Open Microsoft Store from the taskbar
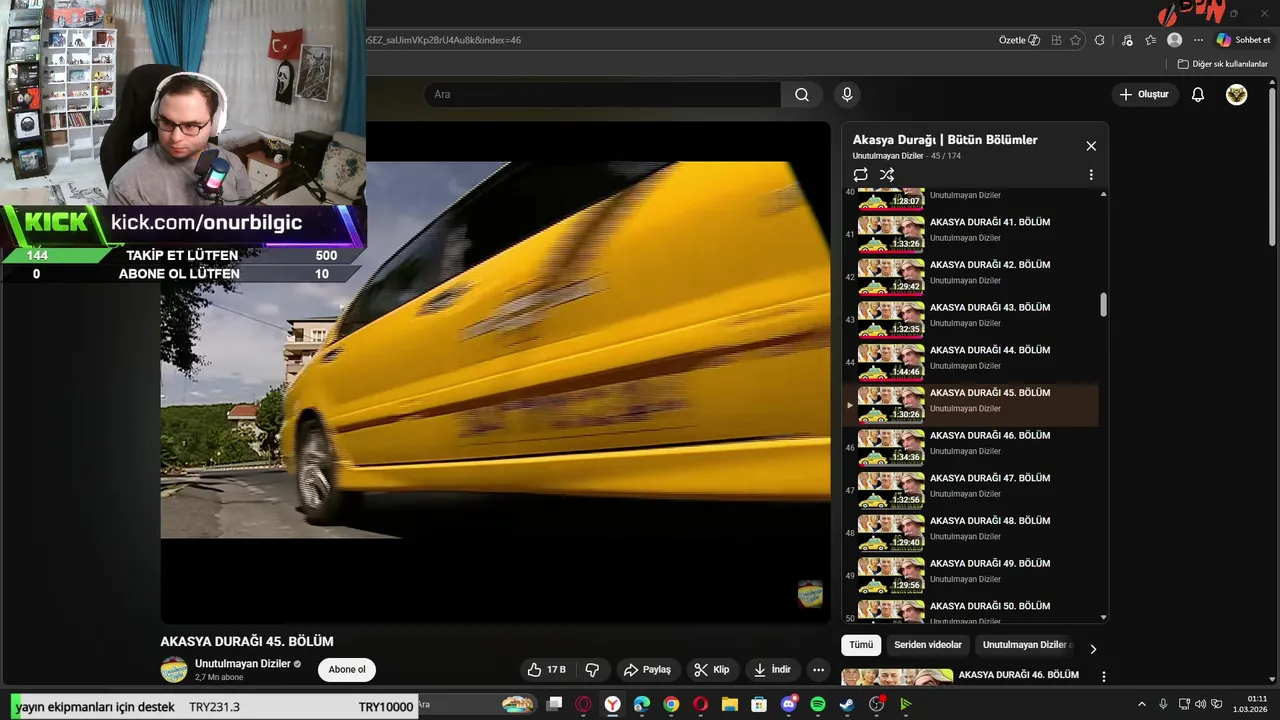Image resolution: width=1280 pixels, height=720 pixels. click(759, 705)
